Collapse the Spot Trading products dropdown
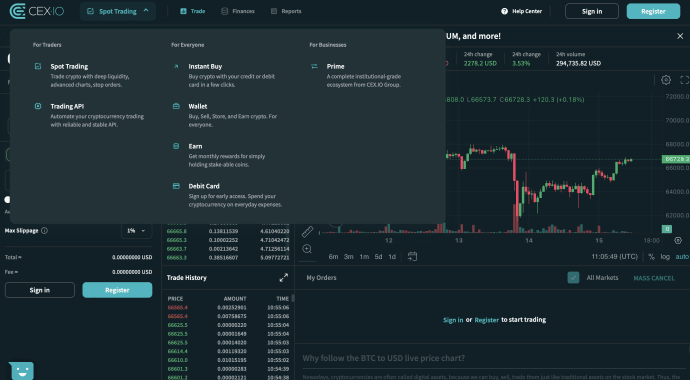 pyautogui.click(x=118, y=11)
